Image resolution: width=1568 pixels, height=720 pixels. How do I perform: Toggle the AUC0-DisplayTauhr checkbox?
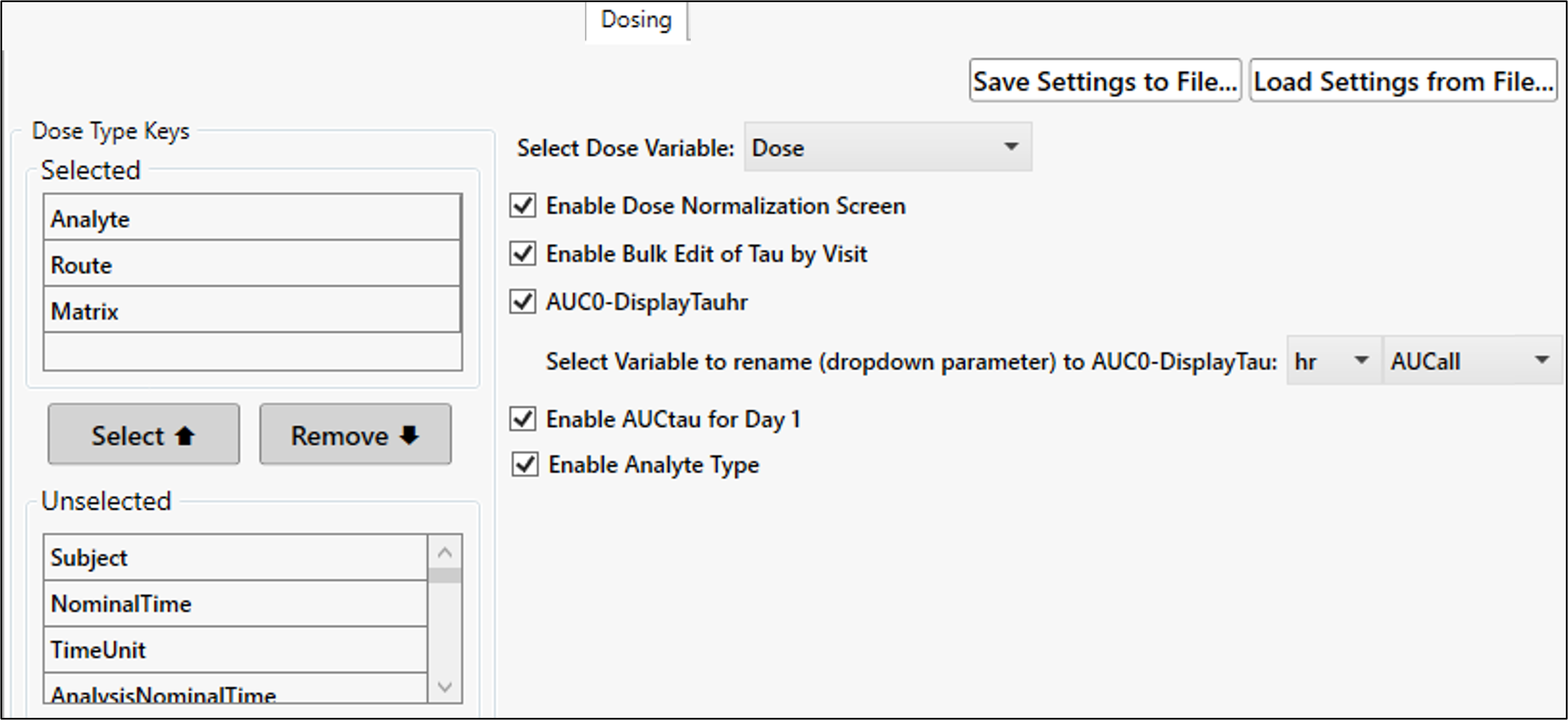pos(522,302)
